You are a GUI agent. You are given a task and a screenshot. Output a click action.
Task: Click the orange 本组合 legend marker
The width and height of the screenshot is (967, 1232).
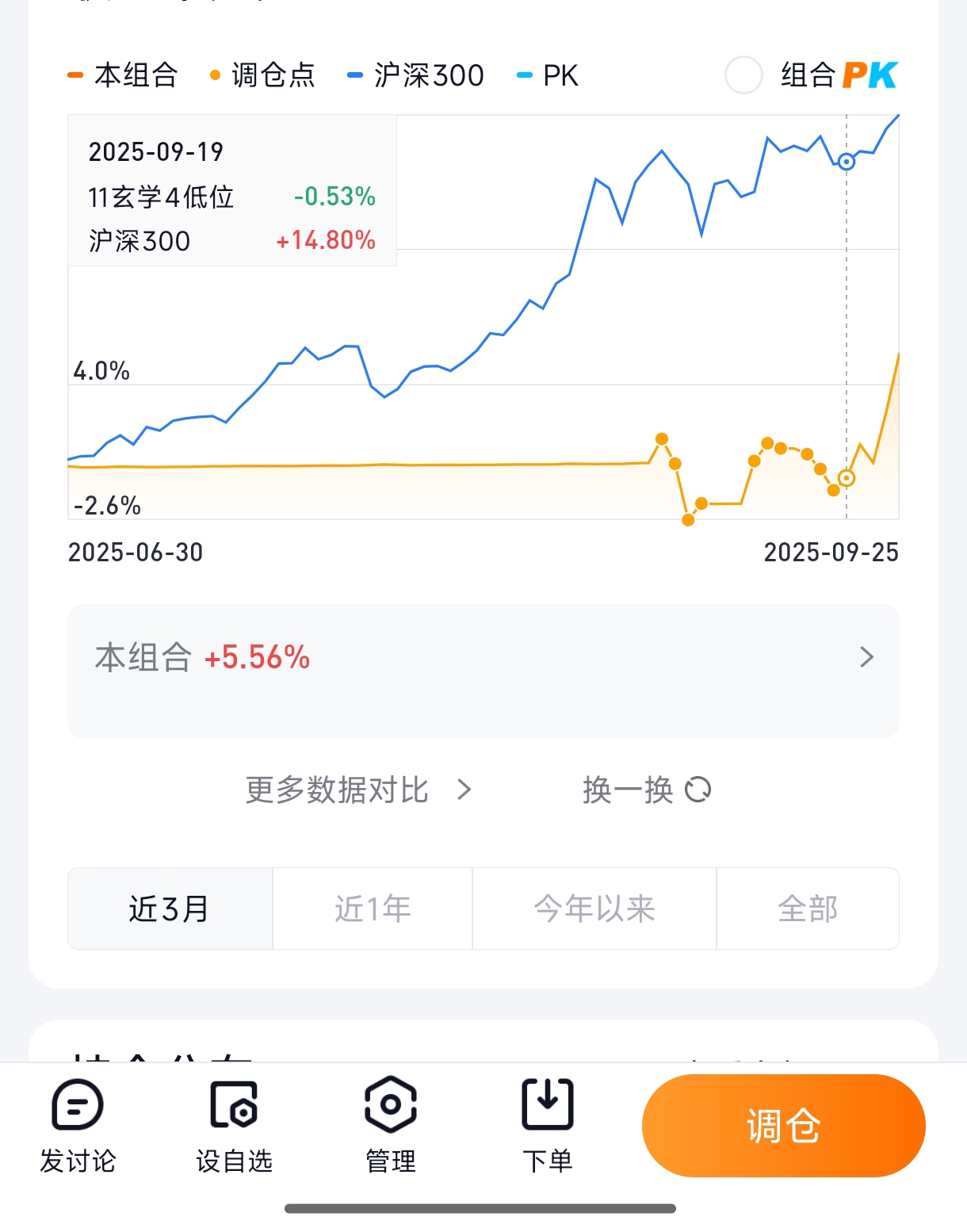coord(75,75)
